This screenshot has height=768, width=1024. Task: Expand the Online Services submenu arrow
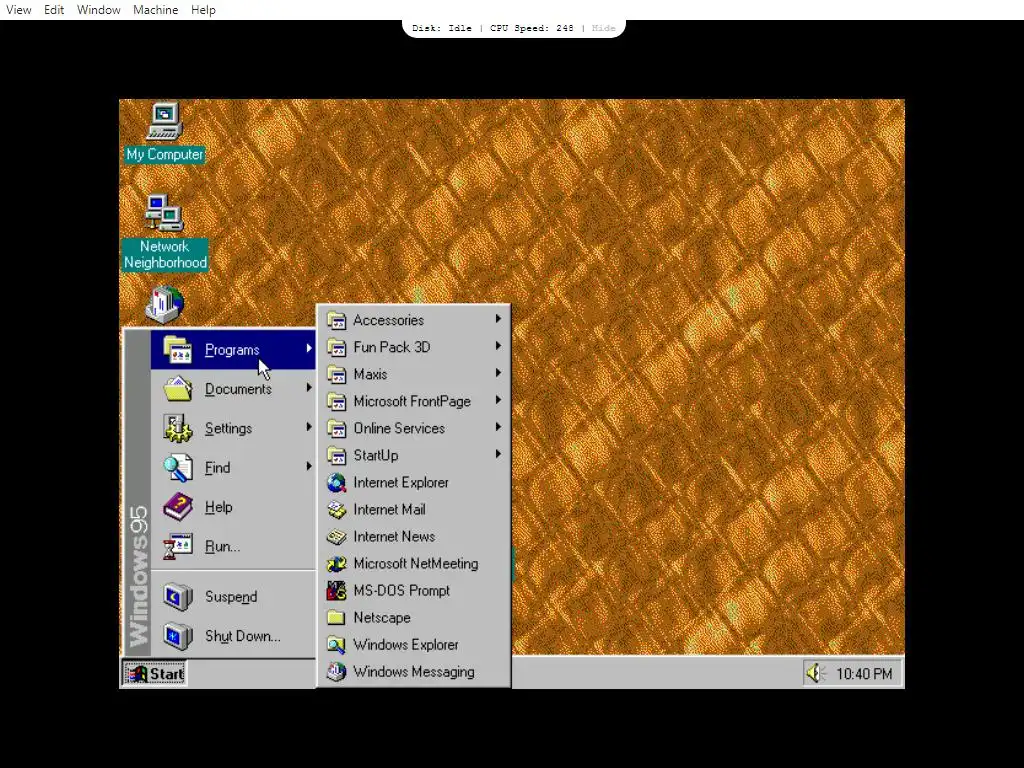pos(498,426)
